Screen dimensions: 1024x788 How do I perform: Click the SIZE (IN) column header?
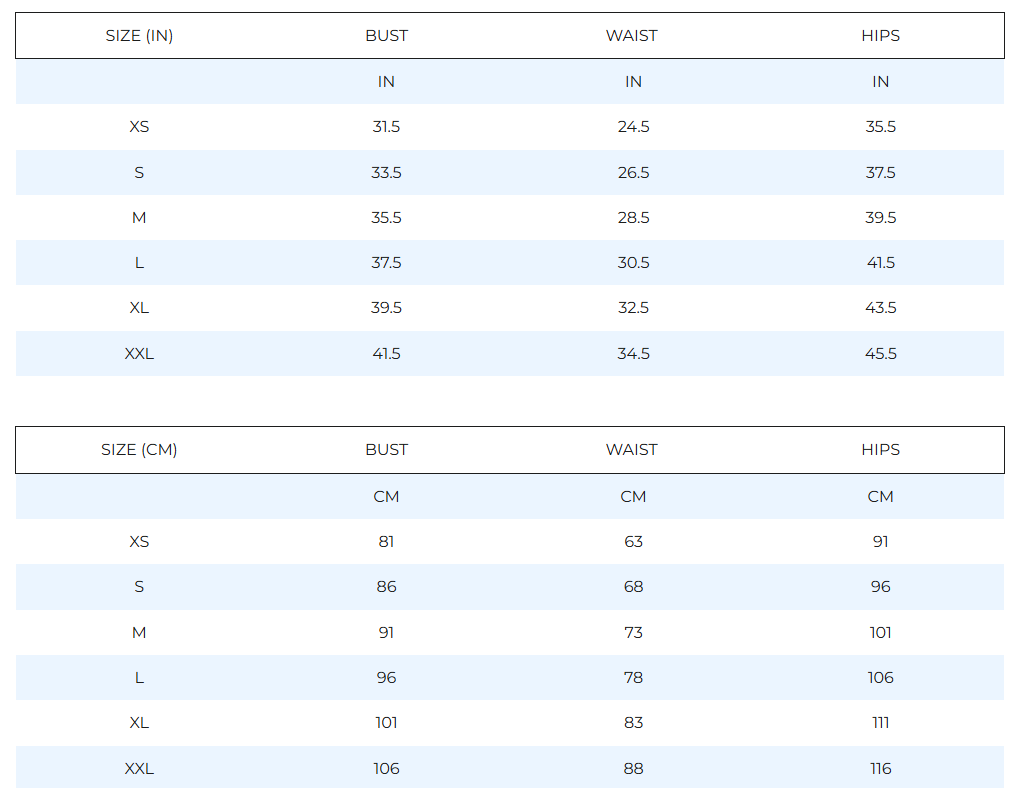pyautogui.click(x=139, y=36)
